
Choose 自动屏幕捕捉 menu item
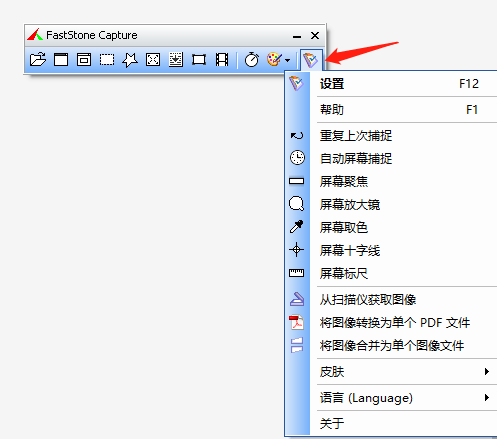(391, 158)
